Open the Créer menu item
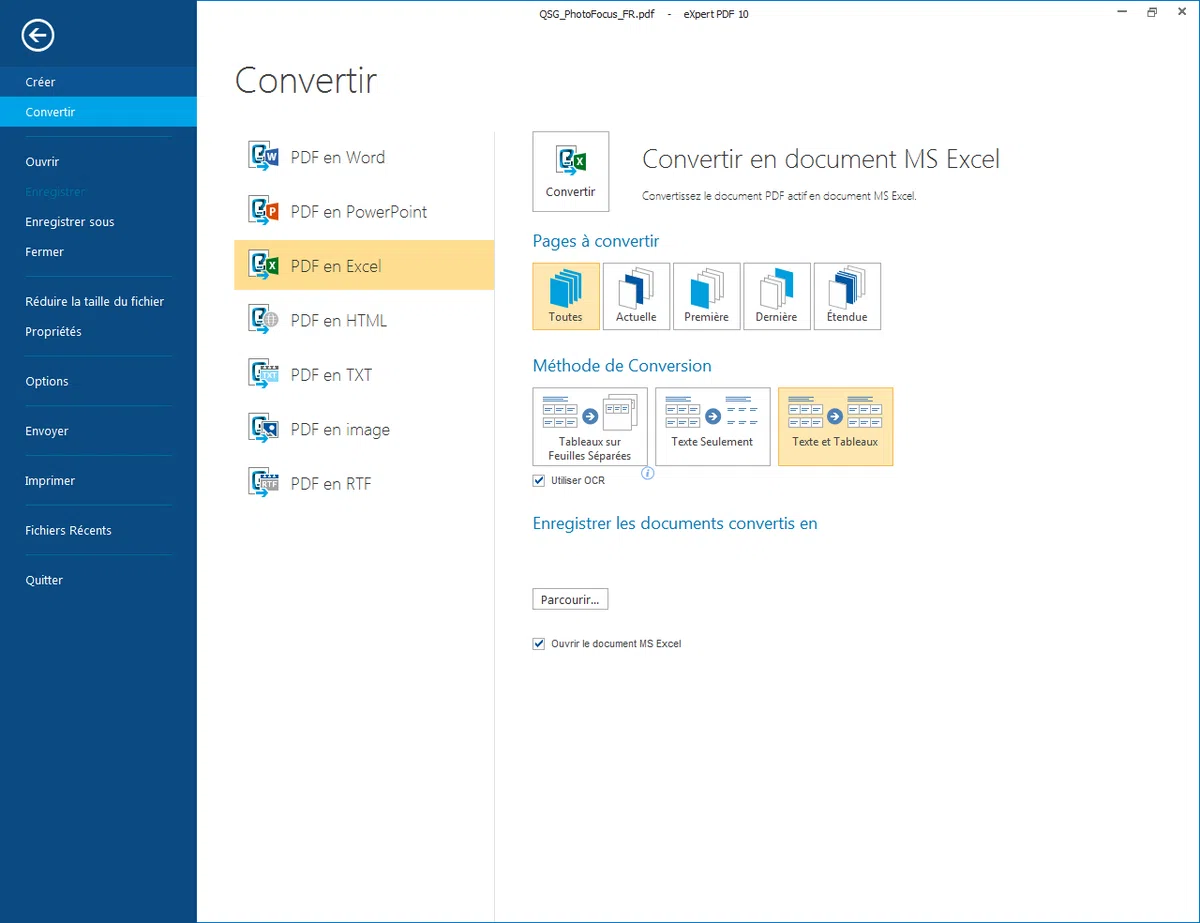 pos(98,82)
